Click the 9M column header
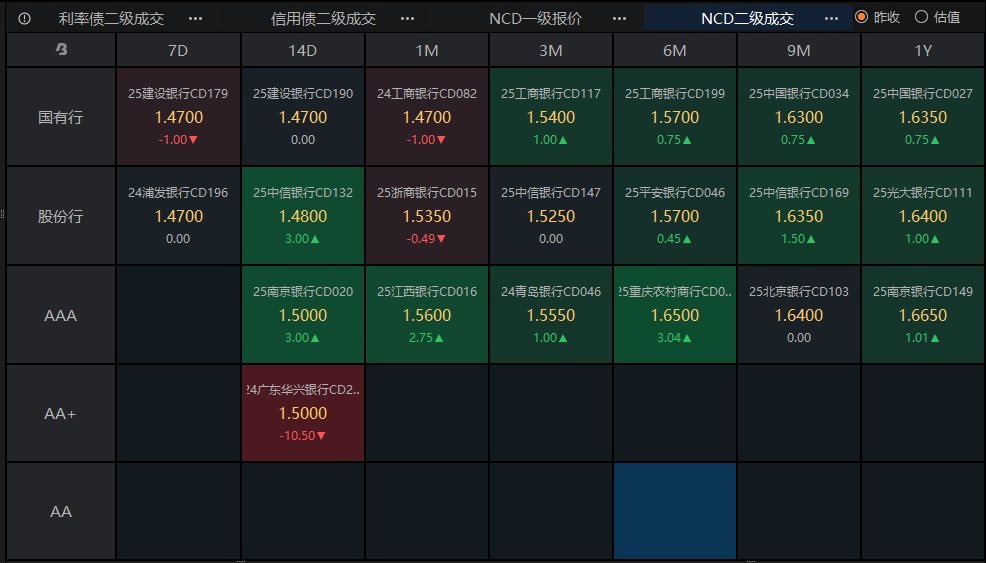986x563 pixels. pyautogui.click(x=799, y=50)
